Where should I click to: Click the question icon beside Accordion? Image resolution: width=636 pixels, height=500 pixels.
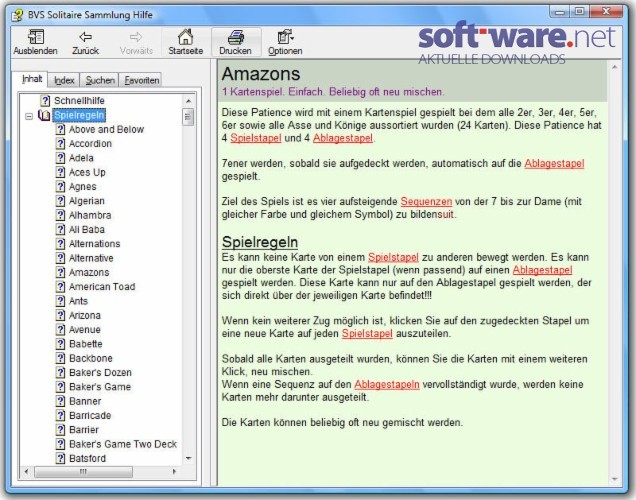(60, 144)
